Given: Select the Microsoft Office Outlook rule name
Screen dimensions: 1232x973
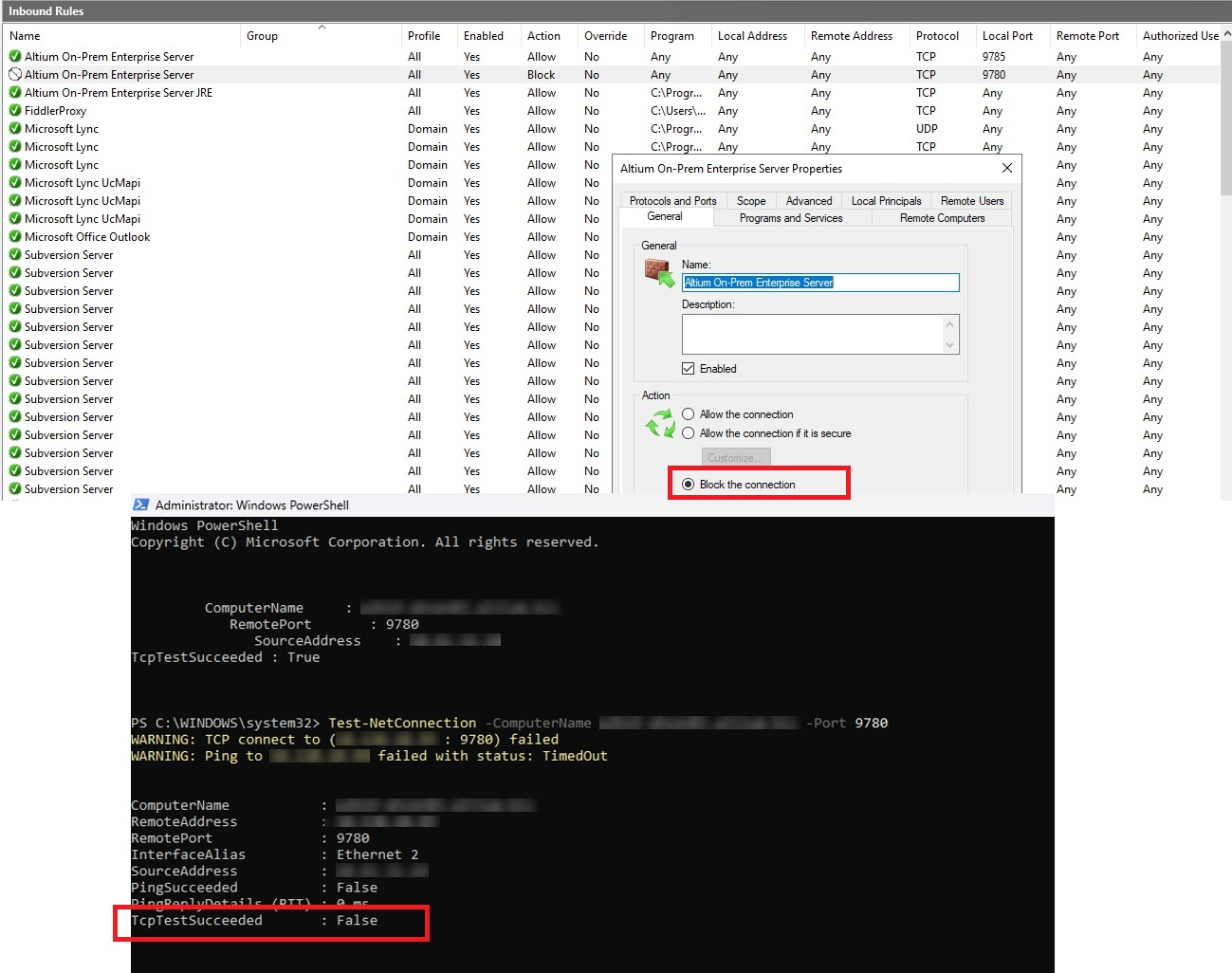Looking at the screenshot, I should click(87, 237).
